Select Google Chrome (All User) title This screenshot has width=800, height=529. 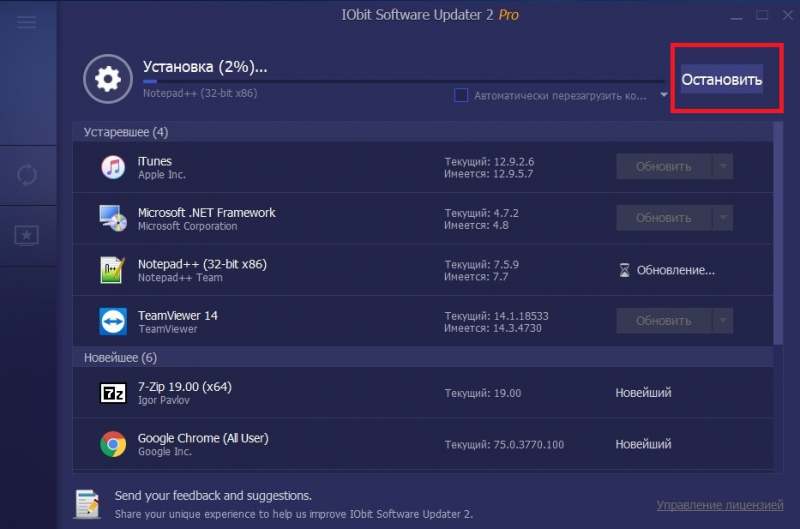[203, 438]
